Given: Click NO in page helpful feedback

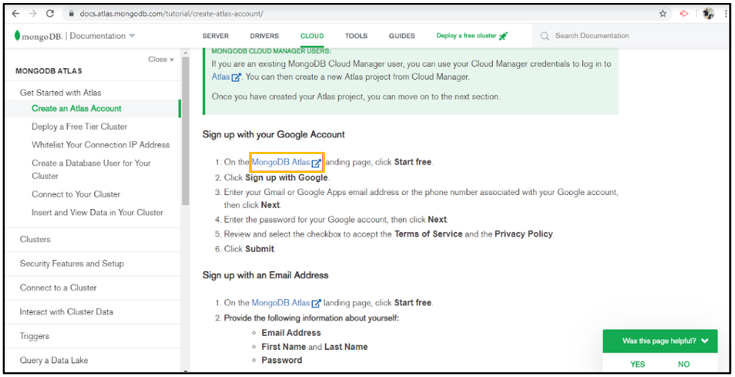Looking at the screenshot, I should pos(684,364).
